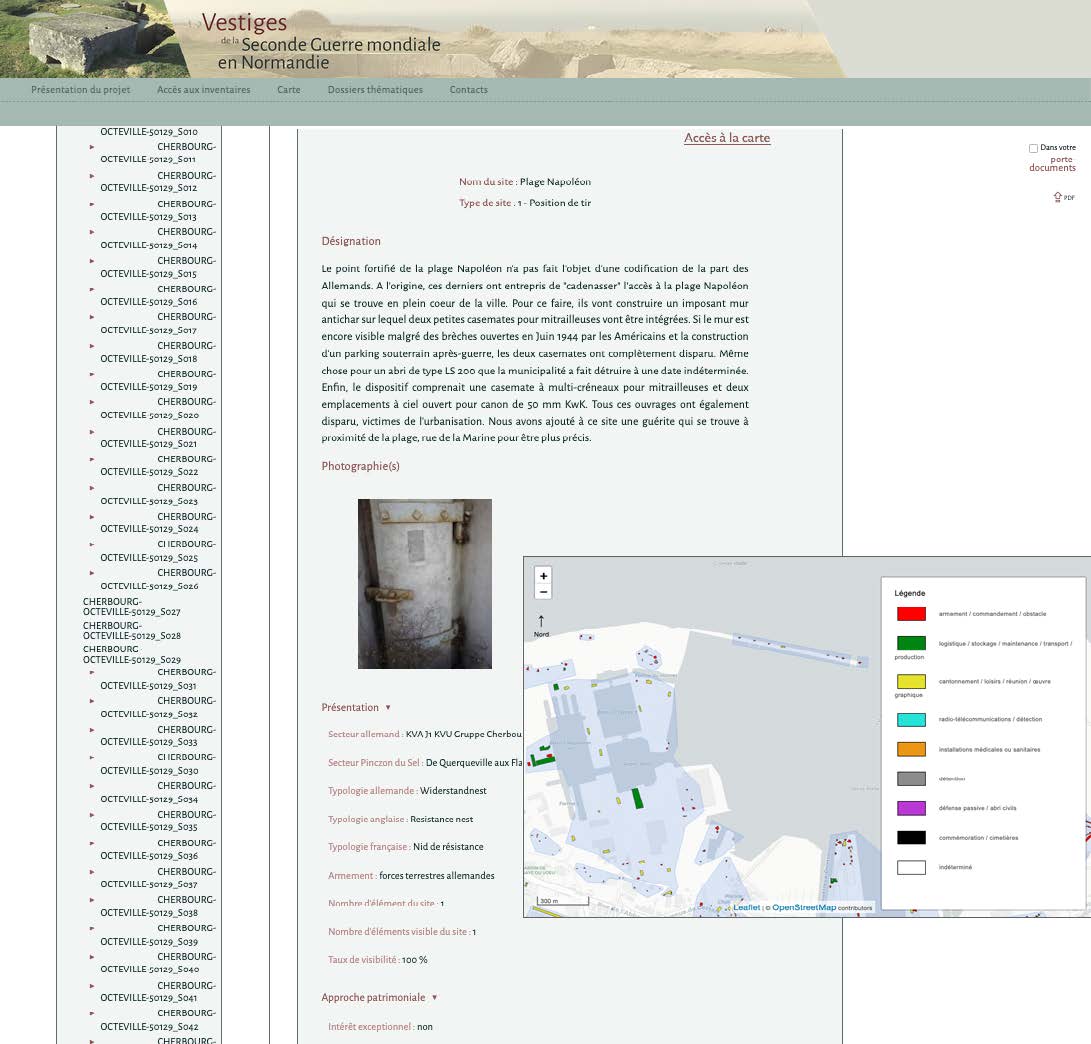Click arrow bullet beside CHERBOURG-OCTEVILLE-50129_S011
The height and width of the screenshot is (1044, 1091).
92,147
